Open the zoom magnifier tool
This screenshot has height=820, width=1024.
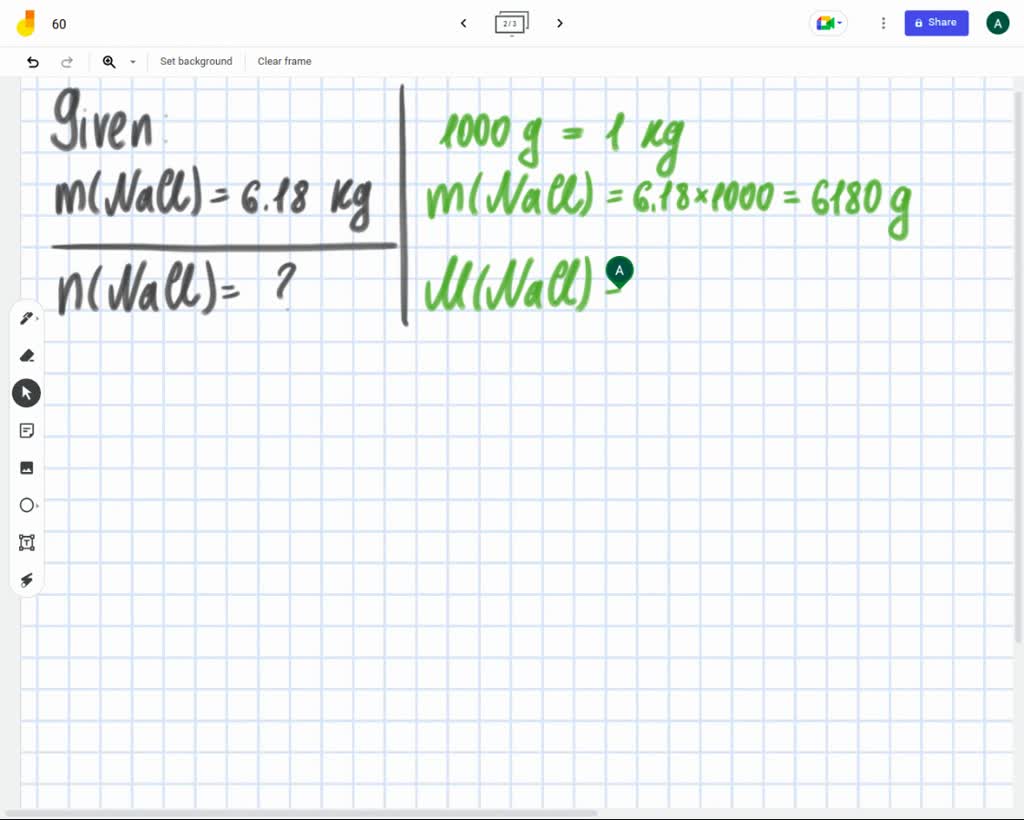coord(109,61)
